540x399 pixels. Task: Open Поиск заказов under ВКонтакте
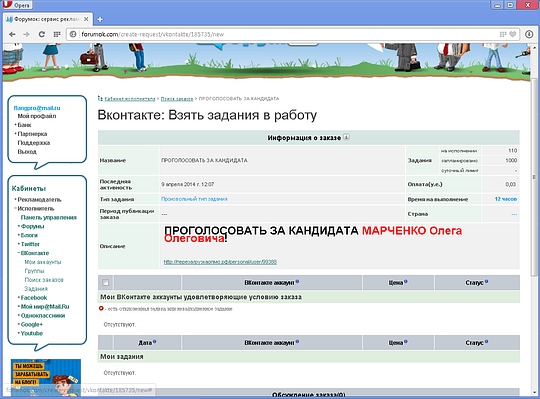[x=44, y=280]
